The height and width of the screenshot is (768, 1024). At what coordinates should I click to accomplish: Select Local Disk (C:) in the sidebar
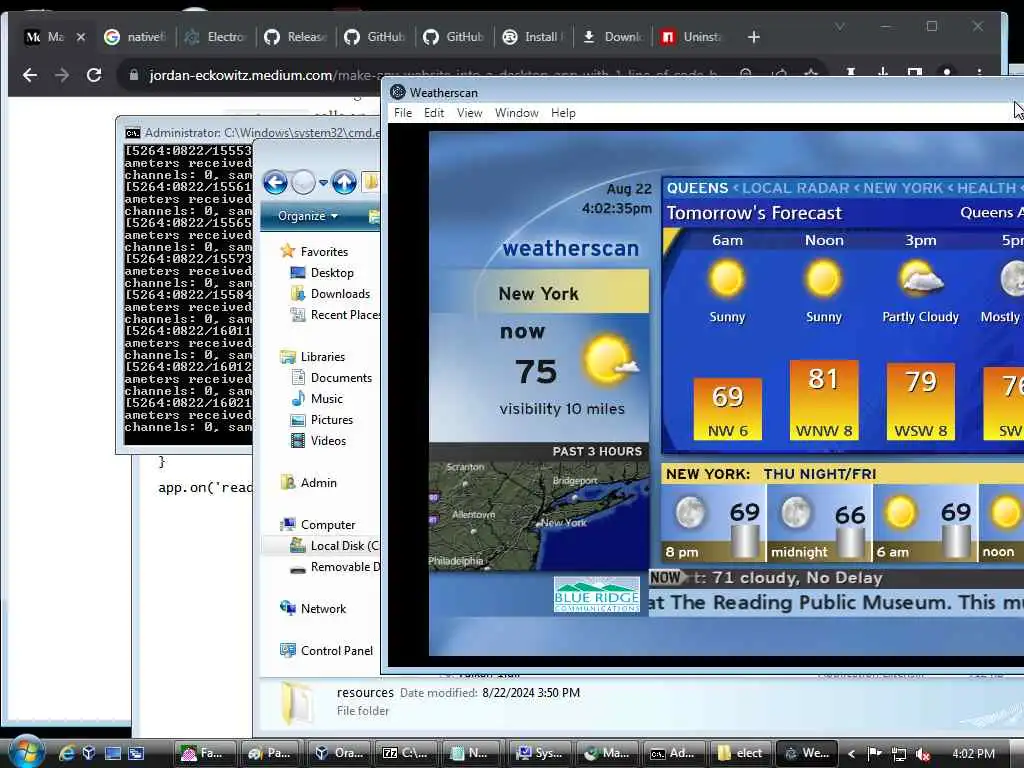coord(334,545)
